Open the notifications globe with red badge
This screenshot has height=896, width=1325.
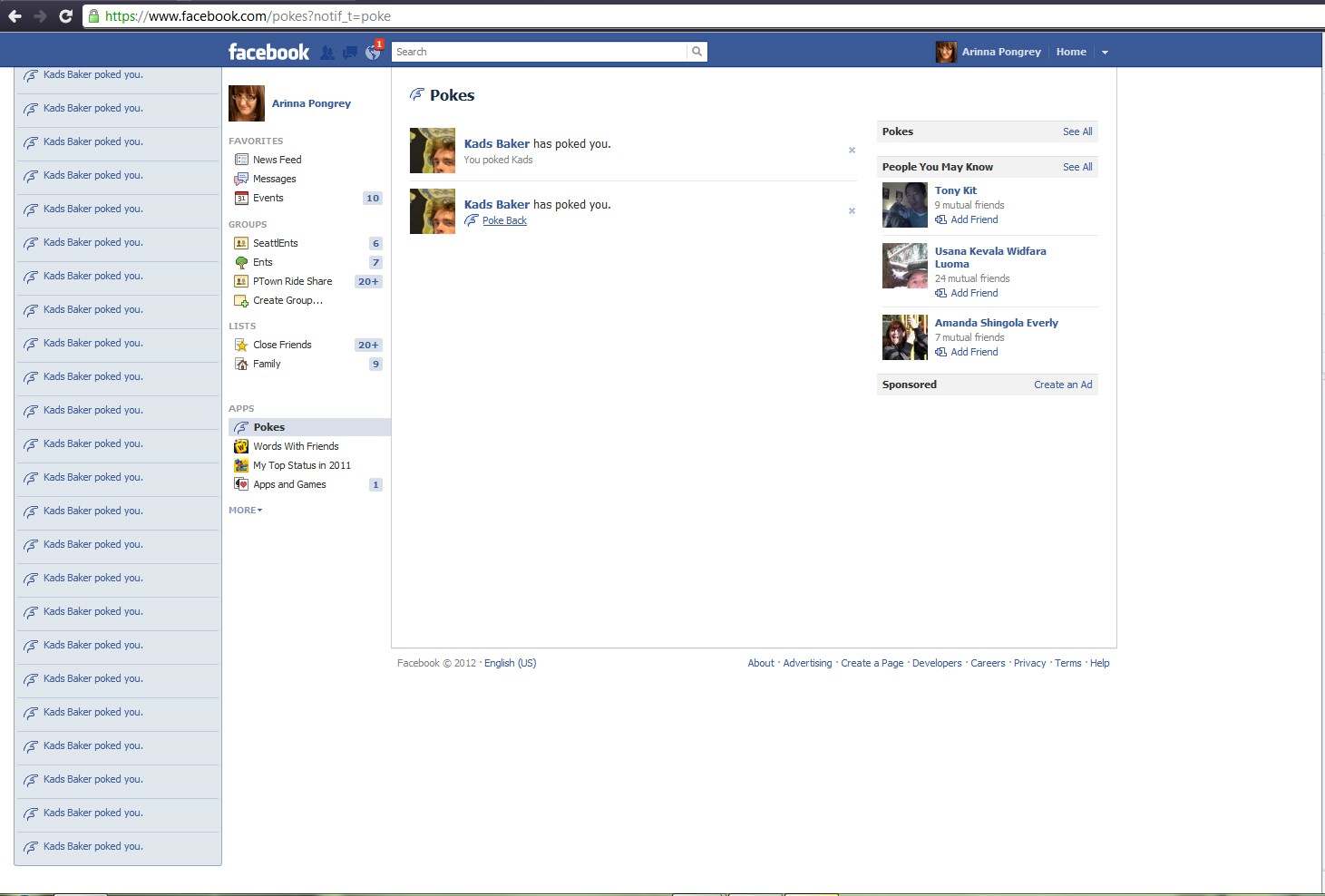coord(374,51)
